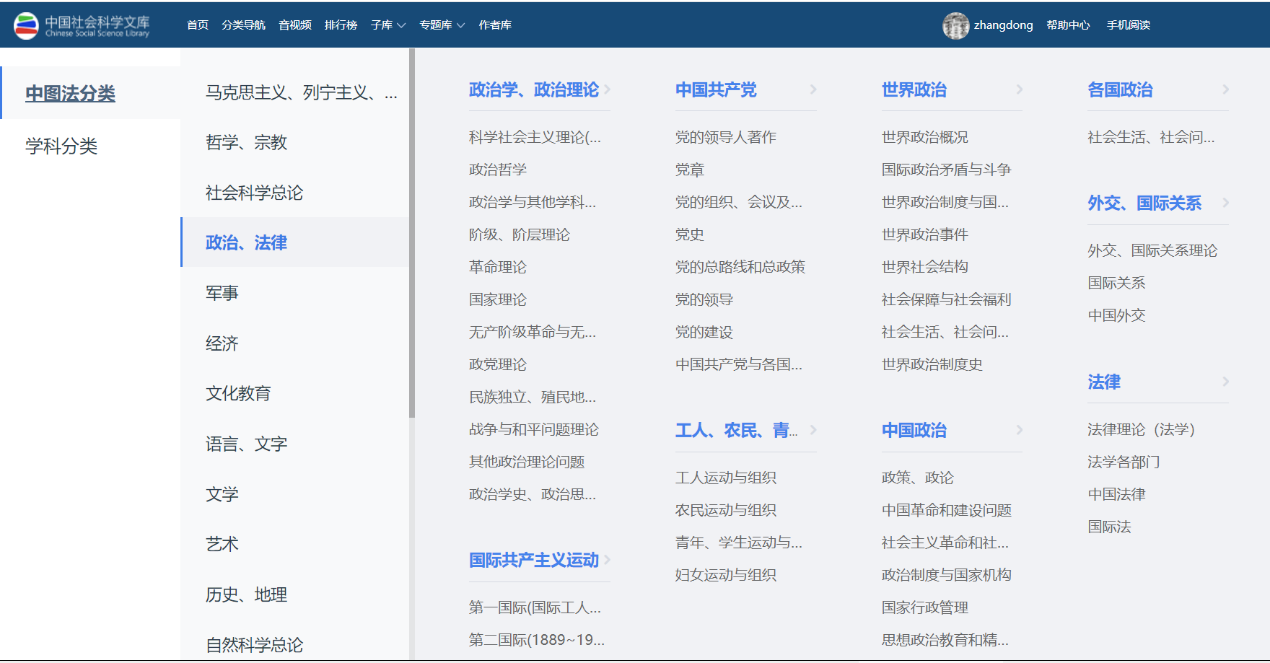Image resolution: width=1270 pixels, height=663 pixels.
Task: Expand the 子库 dropdown menu
Action: click(x=388, y=25)
